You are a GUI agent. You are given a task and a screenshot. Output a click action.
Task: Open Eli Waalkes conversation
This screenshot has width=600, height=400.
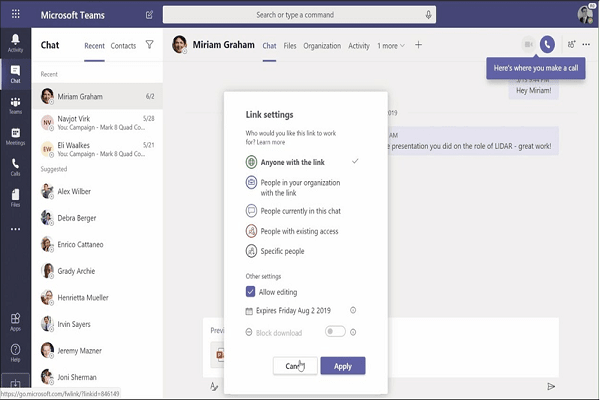click(x=98, y=149)
